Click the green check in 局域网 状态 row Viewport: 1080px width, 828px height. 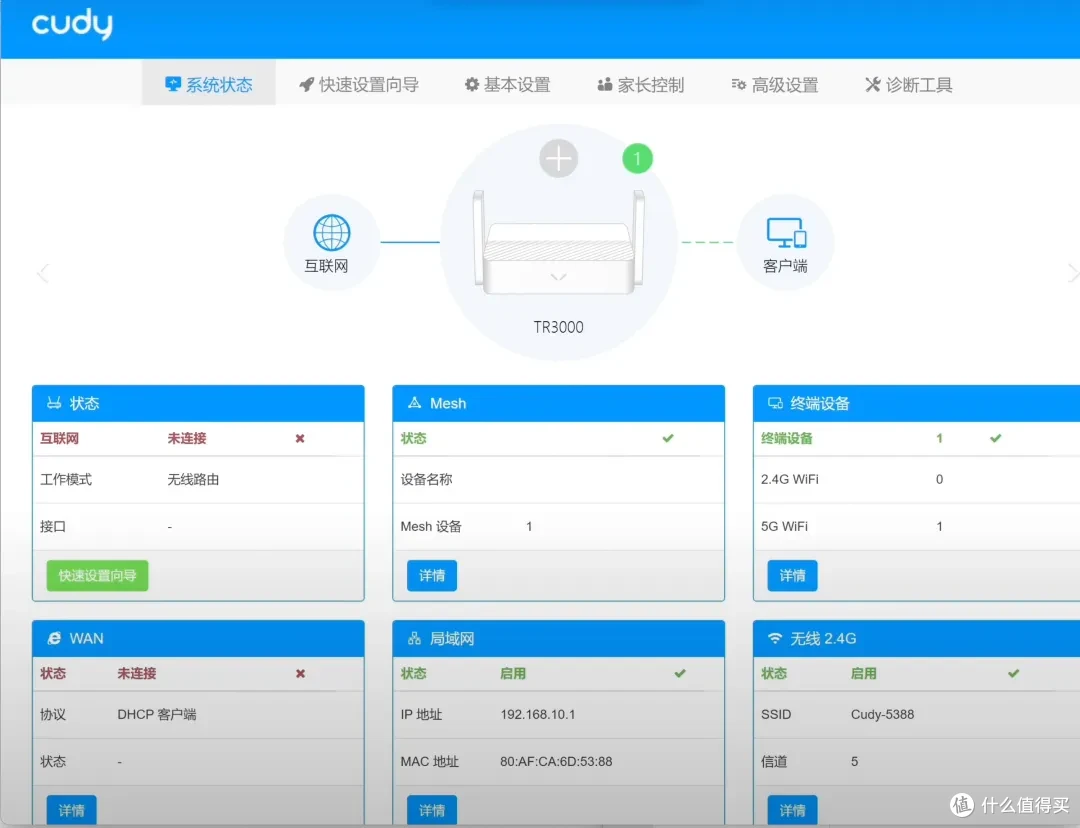[680, 673]
